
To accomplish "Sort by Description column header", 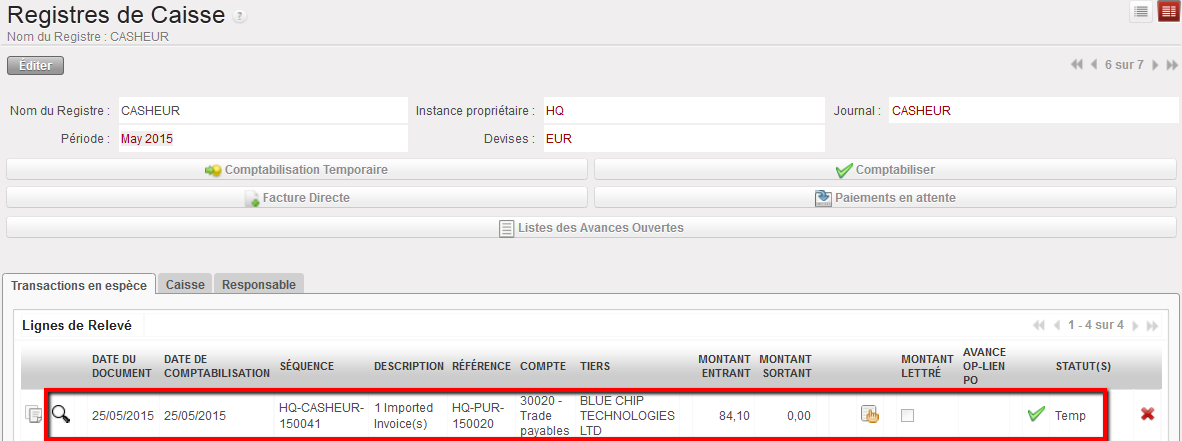I will point(409,366).
